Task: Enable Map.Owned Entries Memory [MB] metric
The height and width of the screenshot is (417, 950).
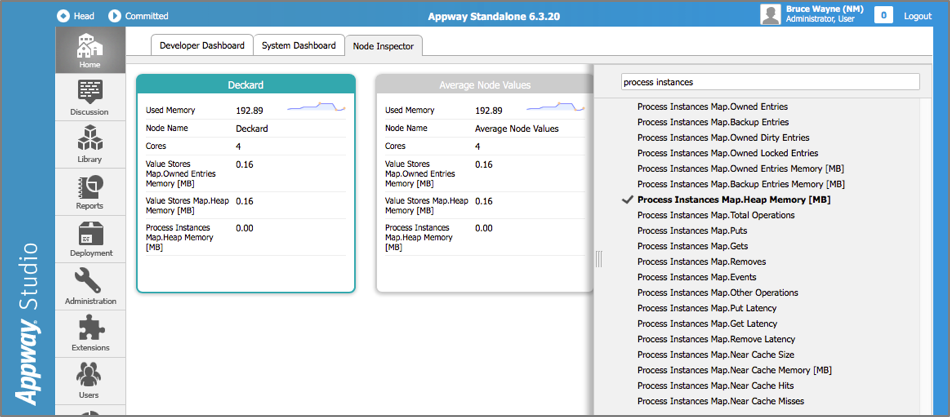Action: [740, 168]
